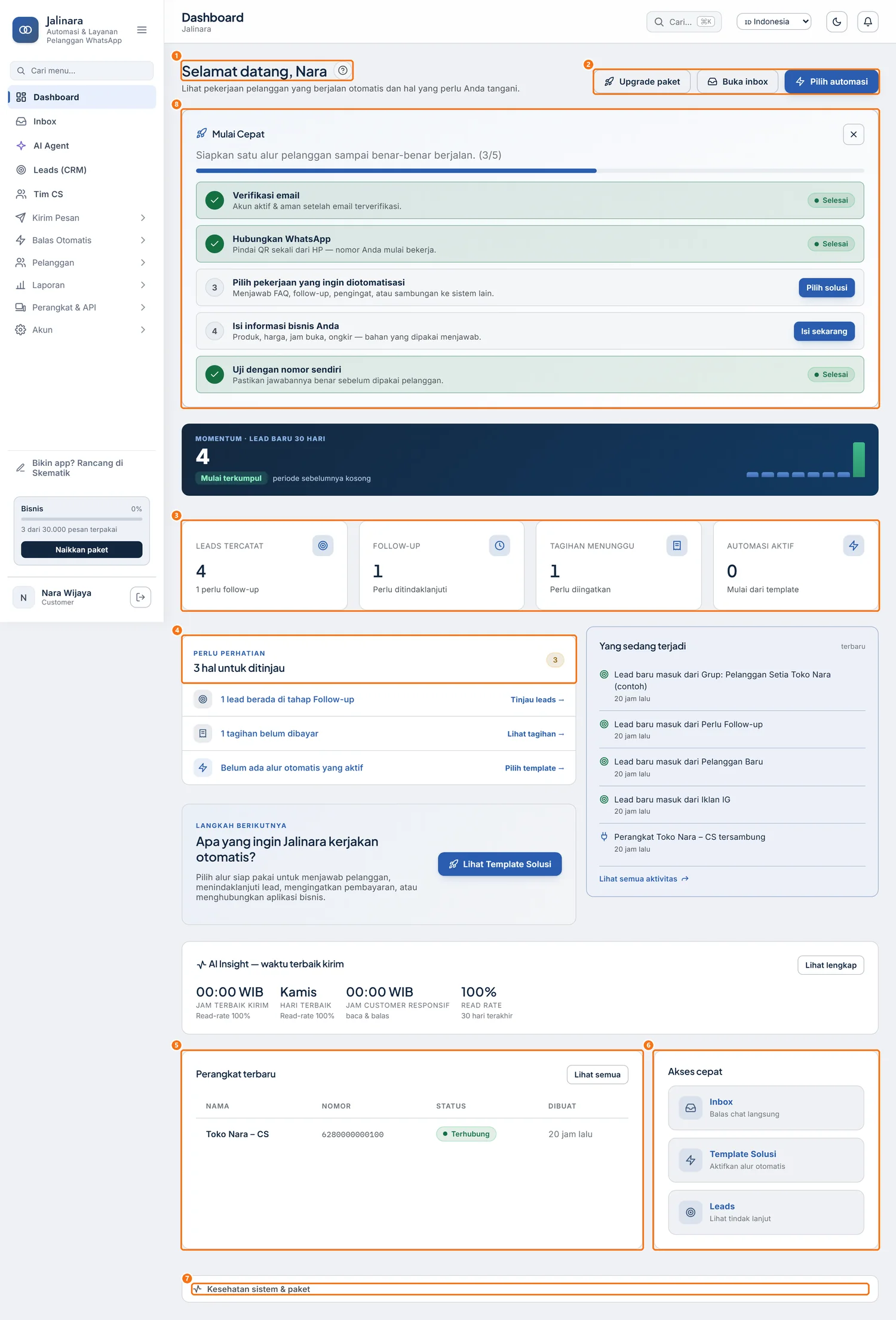896x1320 pixels.
Task: Click Naikkan paket button
Action: pos(82,550)
